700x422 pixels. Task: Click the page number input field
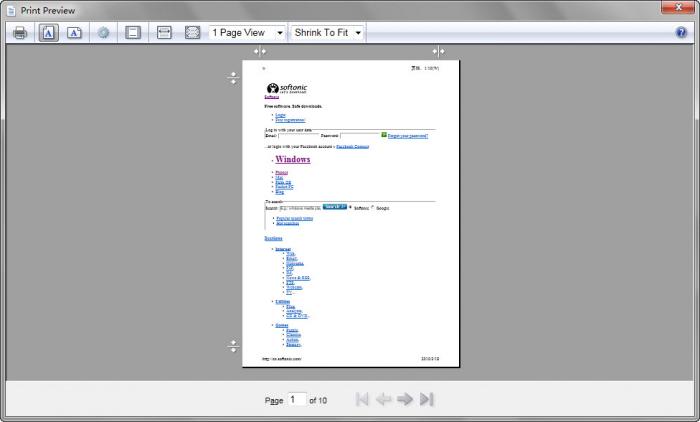tap(296, 399)
